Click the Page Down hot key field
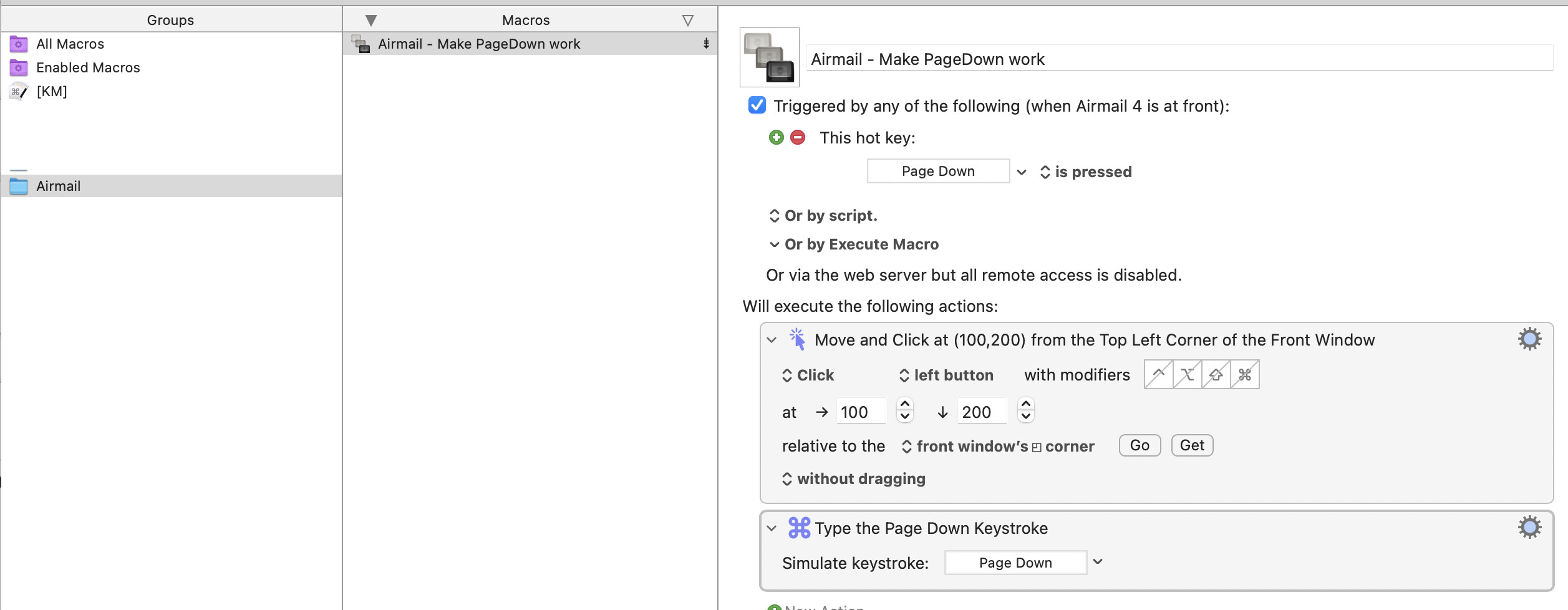The height and width of the screenshot is (610, 1568). pyautogui.click(x=938, y=171)
